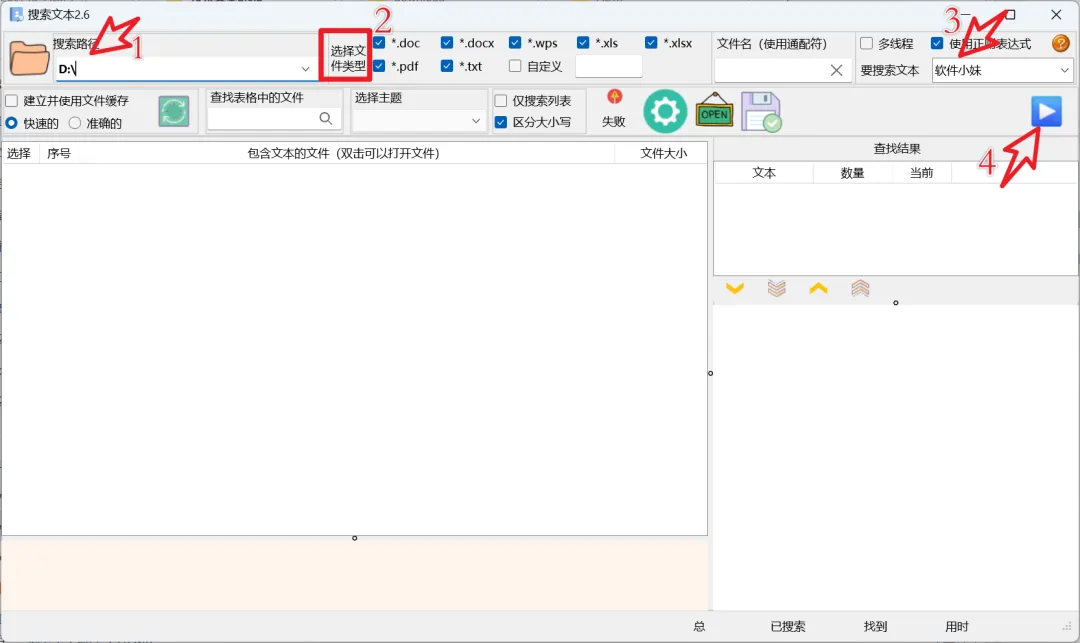Enable the 自定义 custom type checkbox
This screenshot has width=1080, height=643.
point(515,66)
